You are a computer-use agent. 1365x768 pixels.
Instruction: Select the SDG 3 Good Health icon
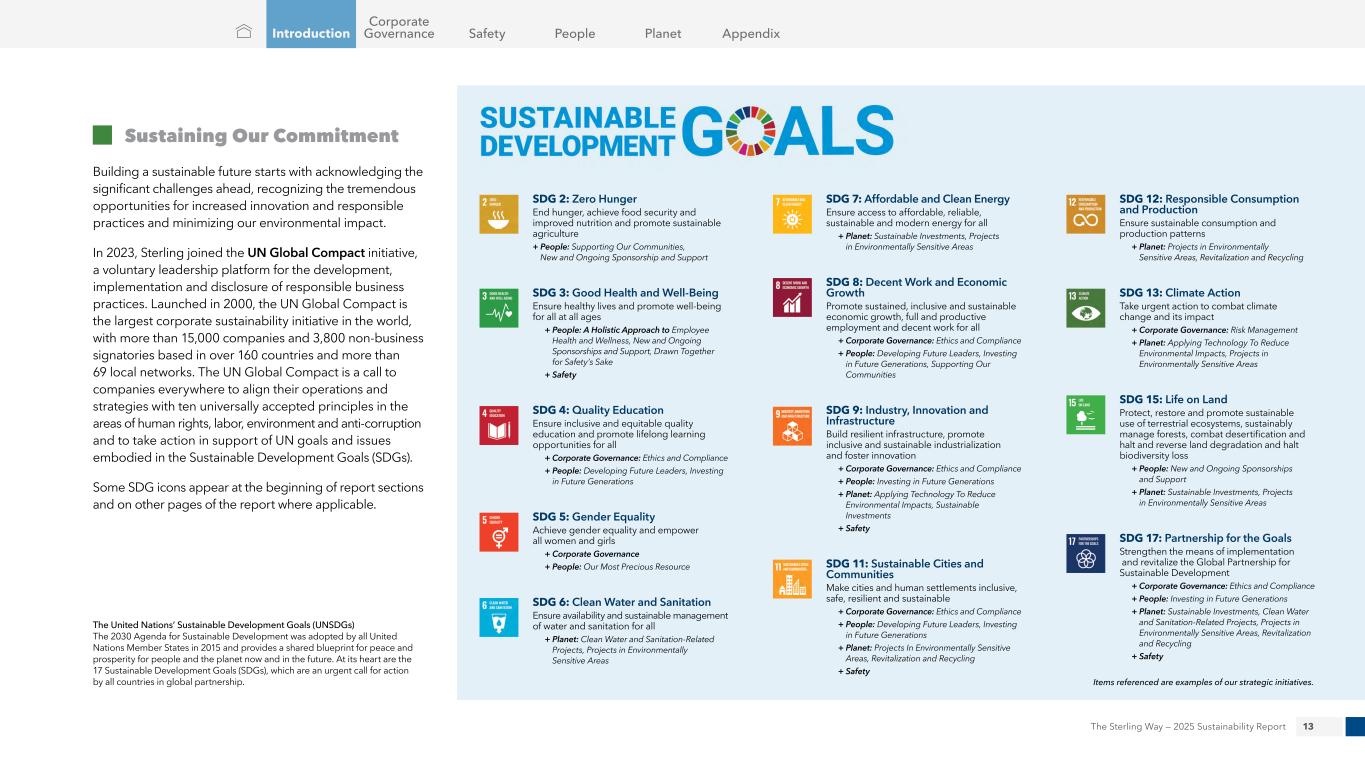point(499,308)
